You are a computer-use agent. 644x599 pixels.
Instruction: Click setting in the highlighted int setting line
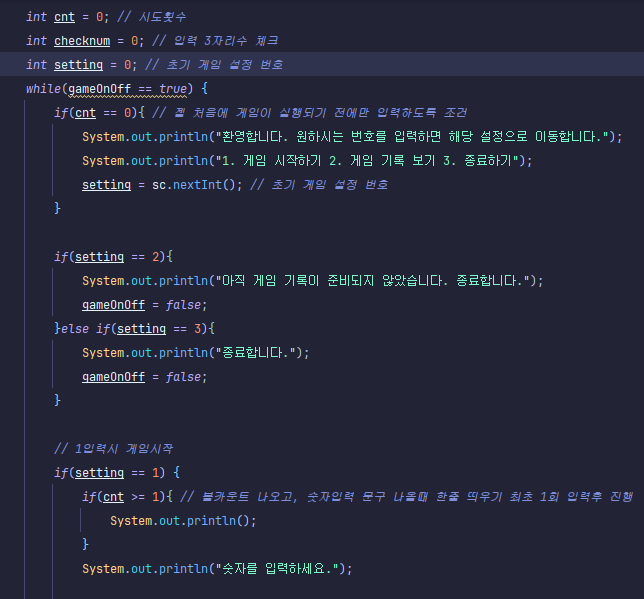(x=78, y=65)
